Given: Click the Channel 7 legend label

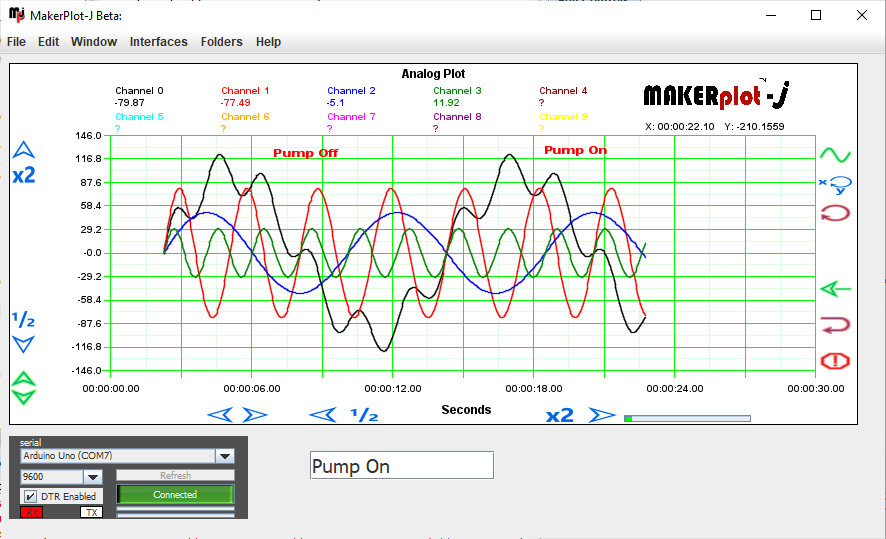Looking at the screenshot, I should click(351, 116).
